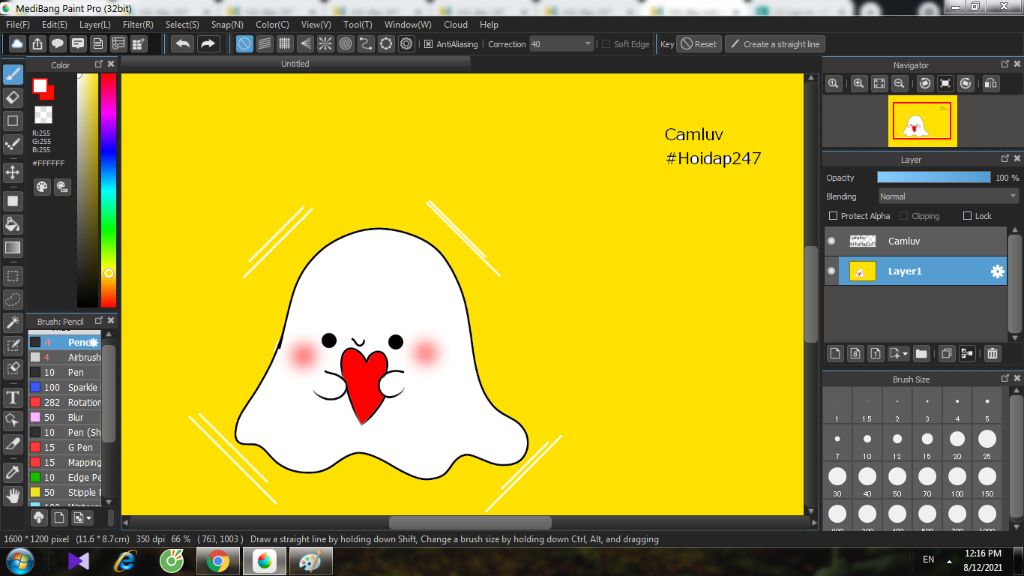Select the Magic Wand tool

click(x=12, y=322)
